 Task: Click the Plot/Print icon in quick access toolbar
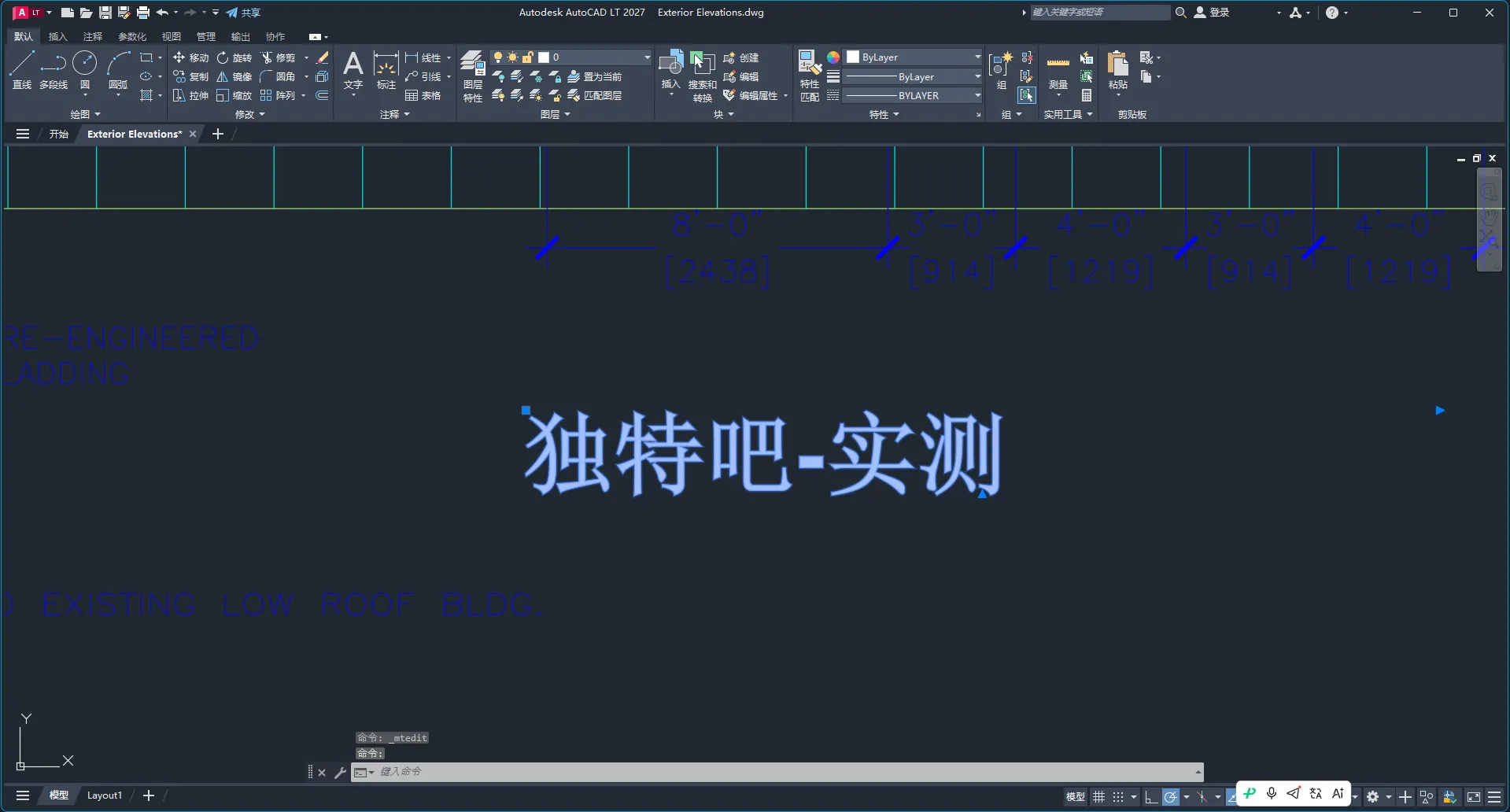(142, 13)
